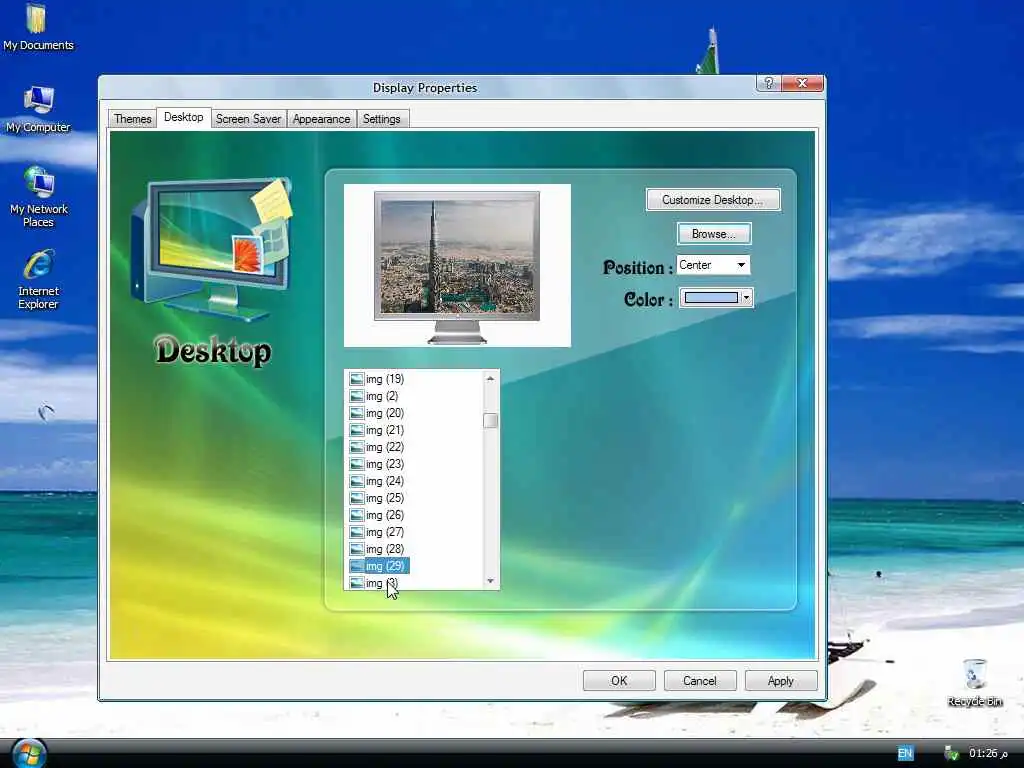The width and height of the screenshot is (1024, 768).
Task: Select the Desktop tab
Action: [x=184, y=118]
